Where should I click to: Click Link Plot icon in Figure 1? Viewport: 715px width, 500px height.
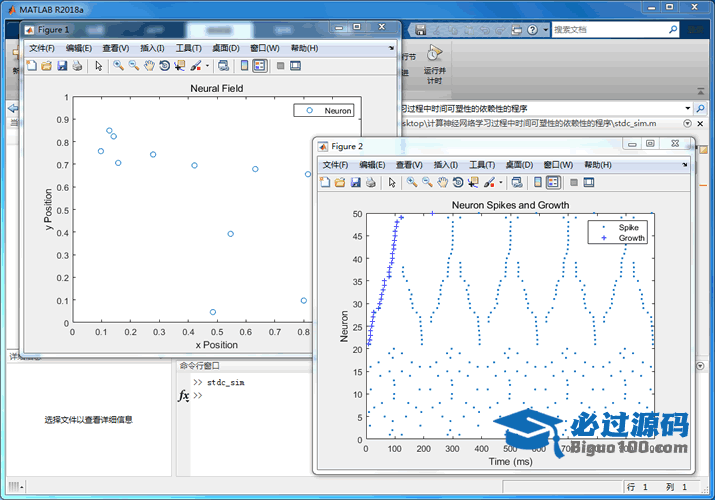click(223, 66)
